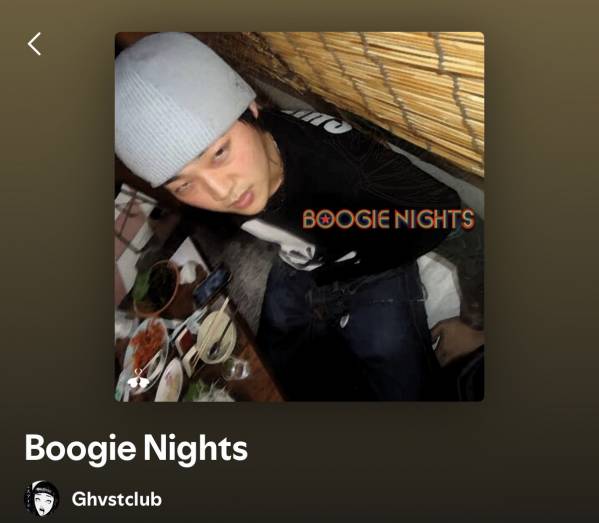Viewport: 599px width, 523px height.
Task: Return to previous screen via back arrow
Action: [34, 44]
